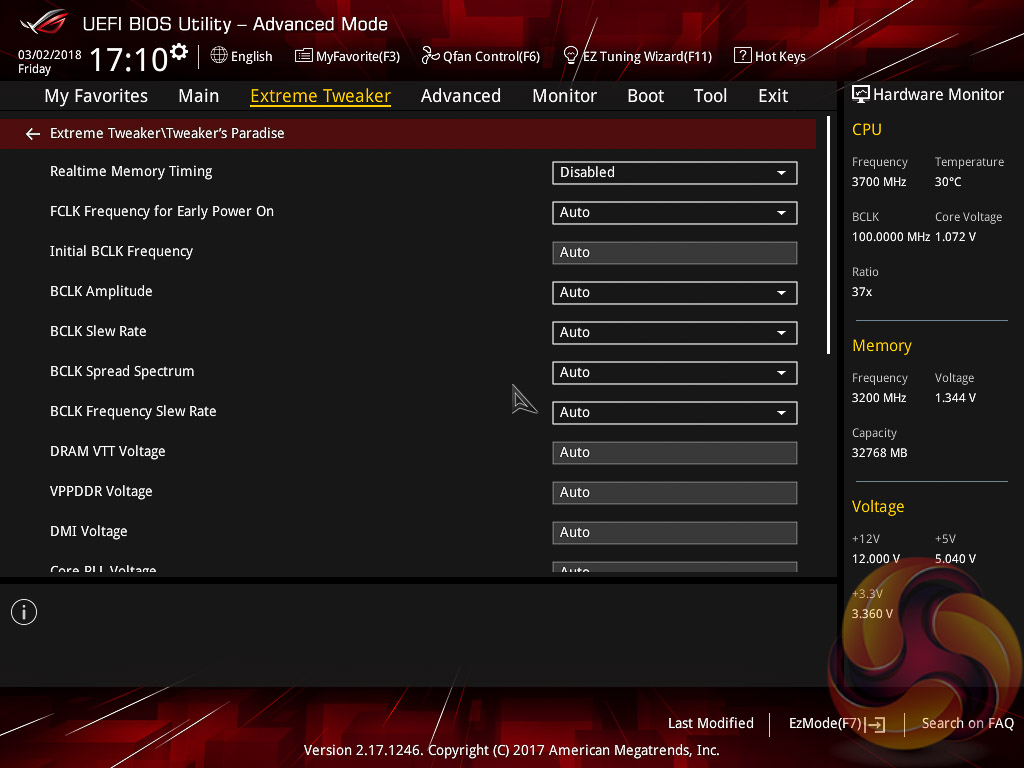Click the EZ Tuning Wizard bulb icon
1024x768 pixels.
(570, 56)
